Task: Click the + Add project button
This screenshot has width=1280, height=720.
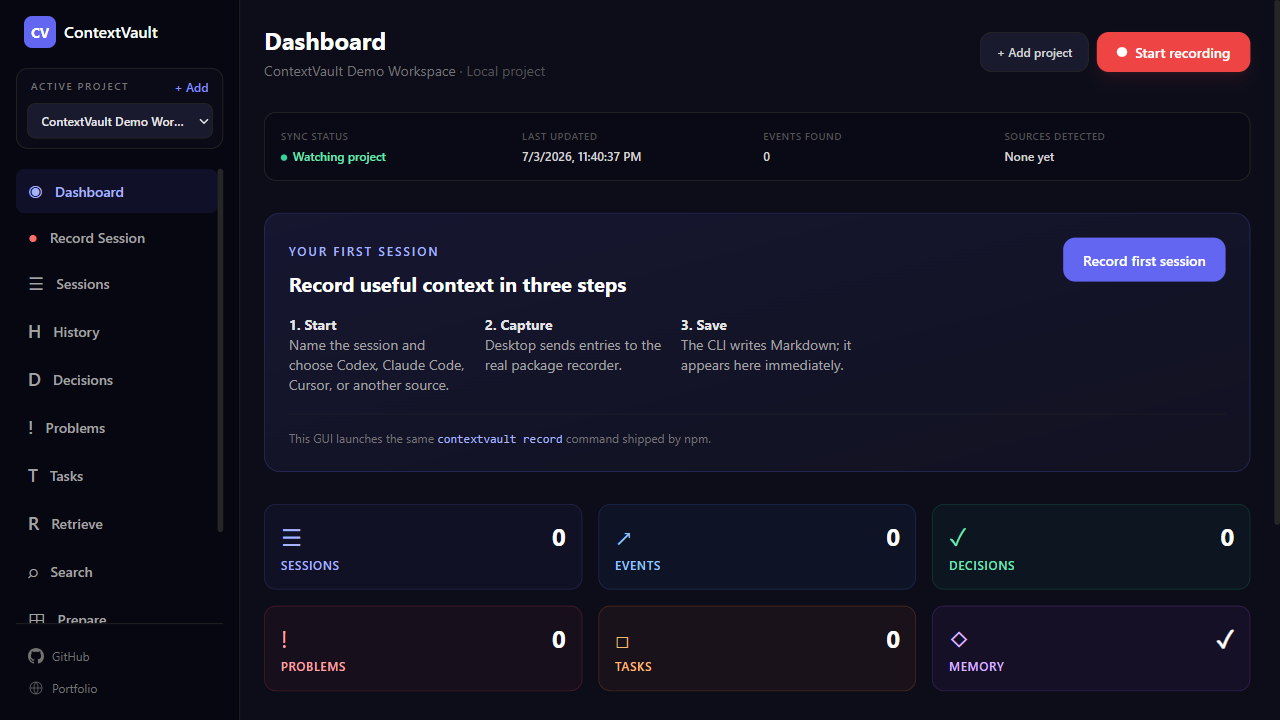Action: click(x=1034, y=52)
